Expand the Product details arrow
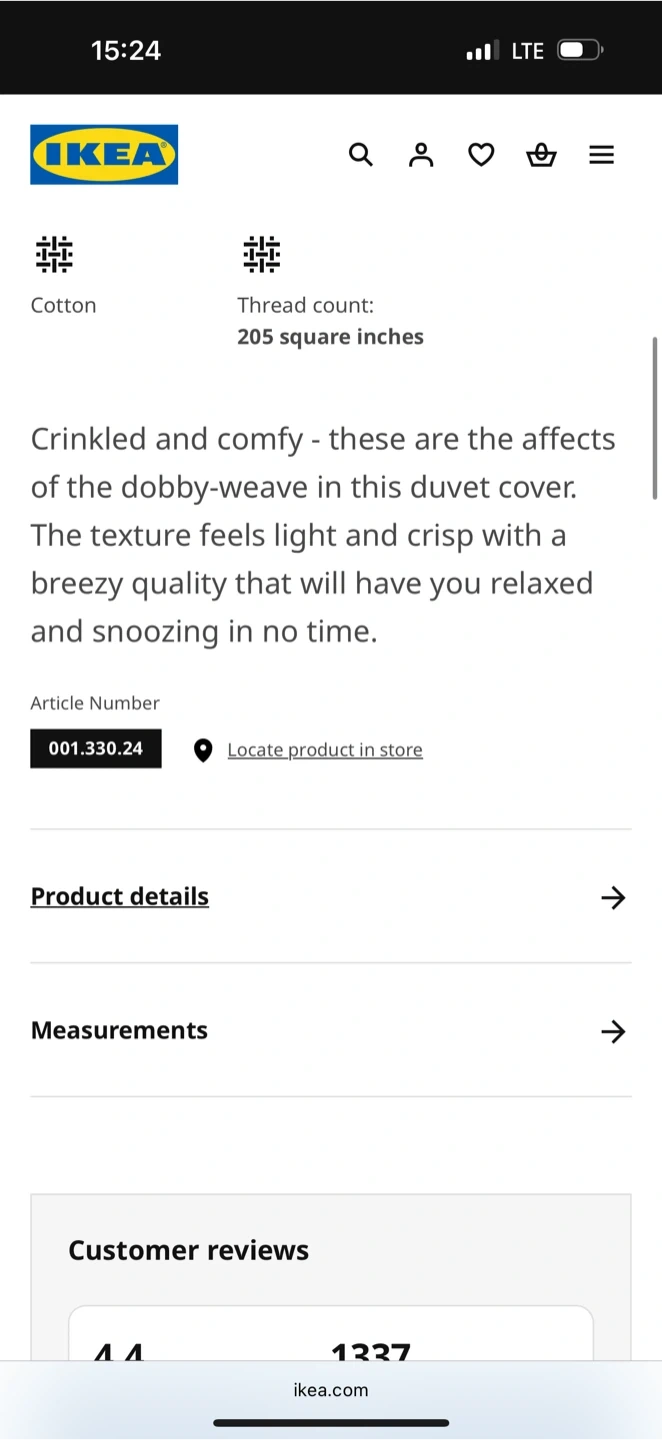Viewport: 662px width, 1440px height. click(x=613, y=897)
